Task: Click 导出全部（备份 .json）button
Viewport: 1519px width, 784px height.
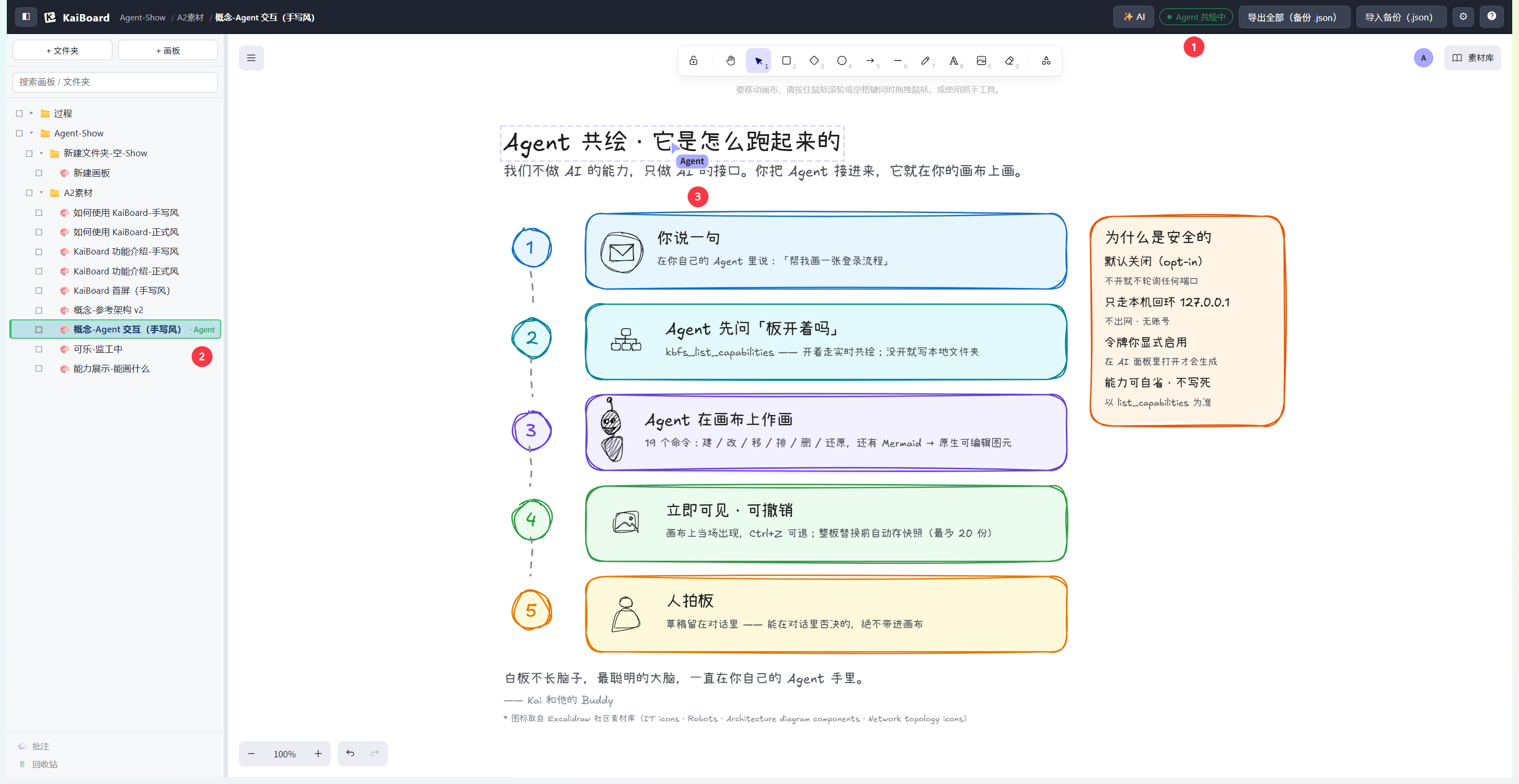Action: tap(1294, 17)
